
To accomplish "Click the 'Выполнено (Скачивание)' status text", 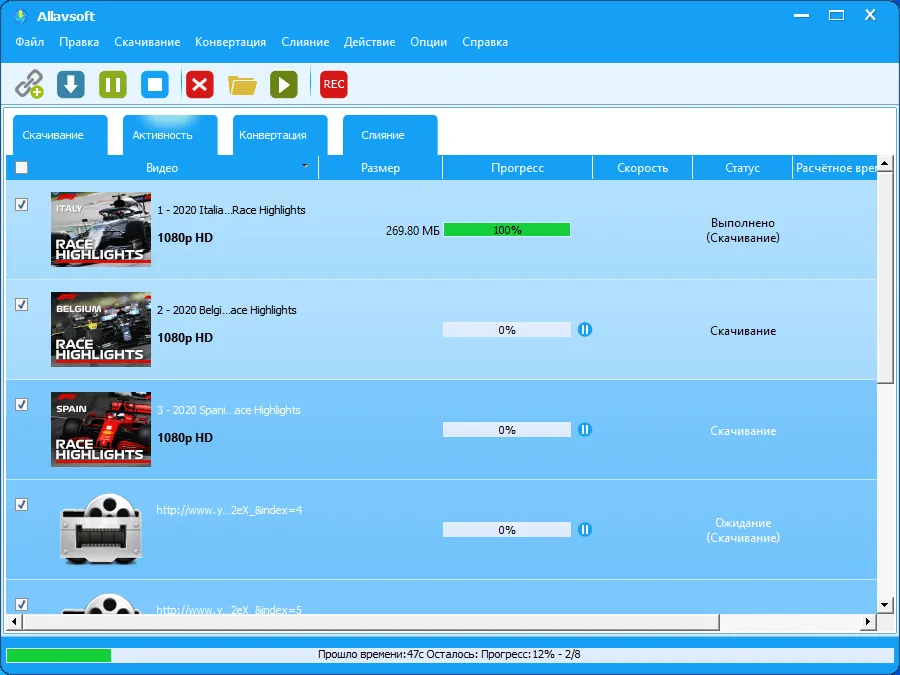I will pyautogui.click(x=743, y=230).
